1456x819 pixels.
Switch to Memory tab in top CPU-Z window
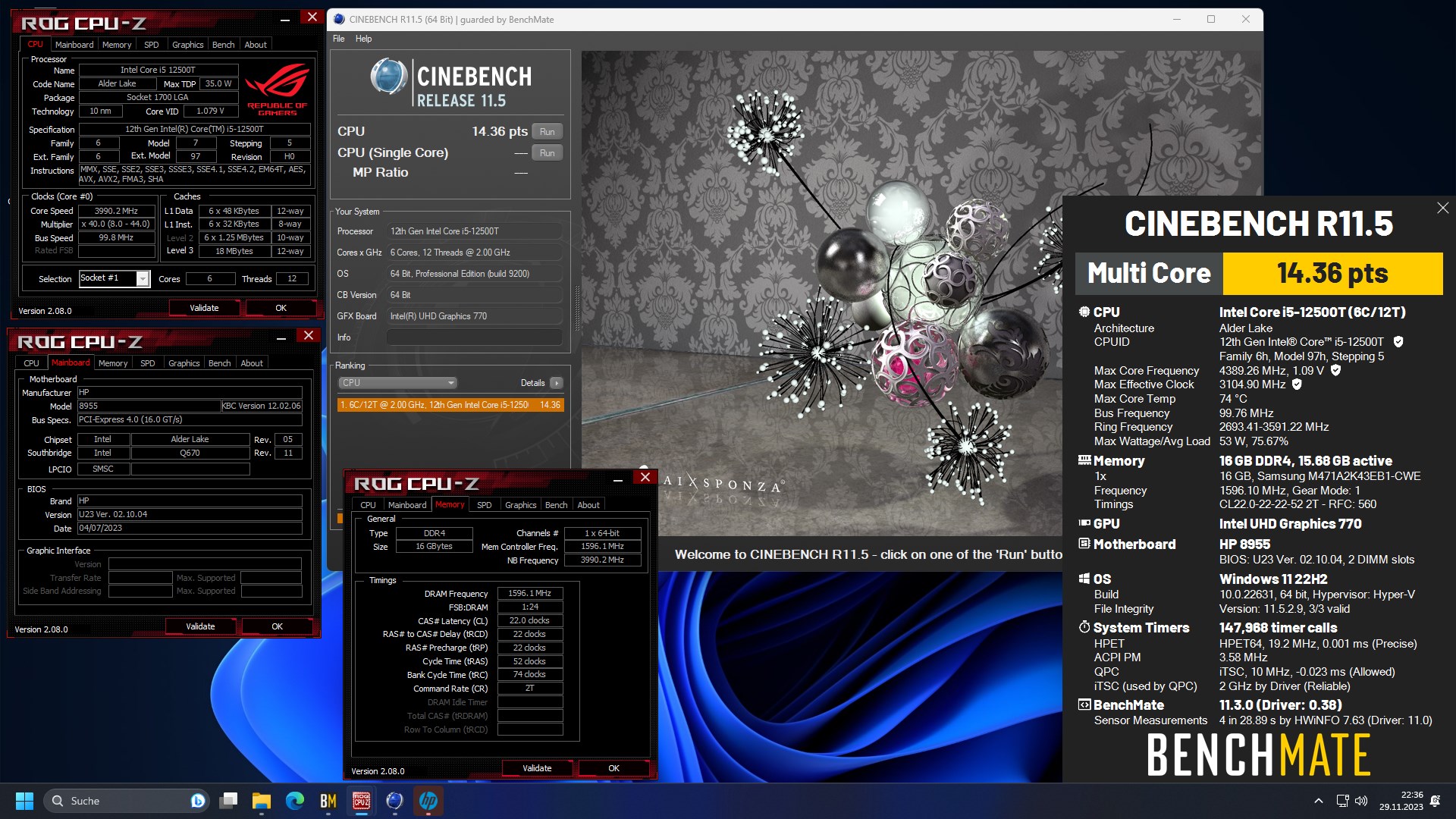coord(117,45)
